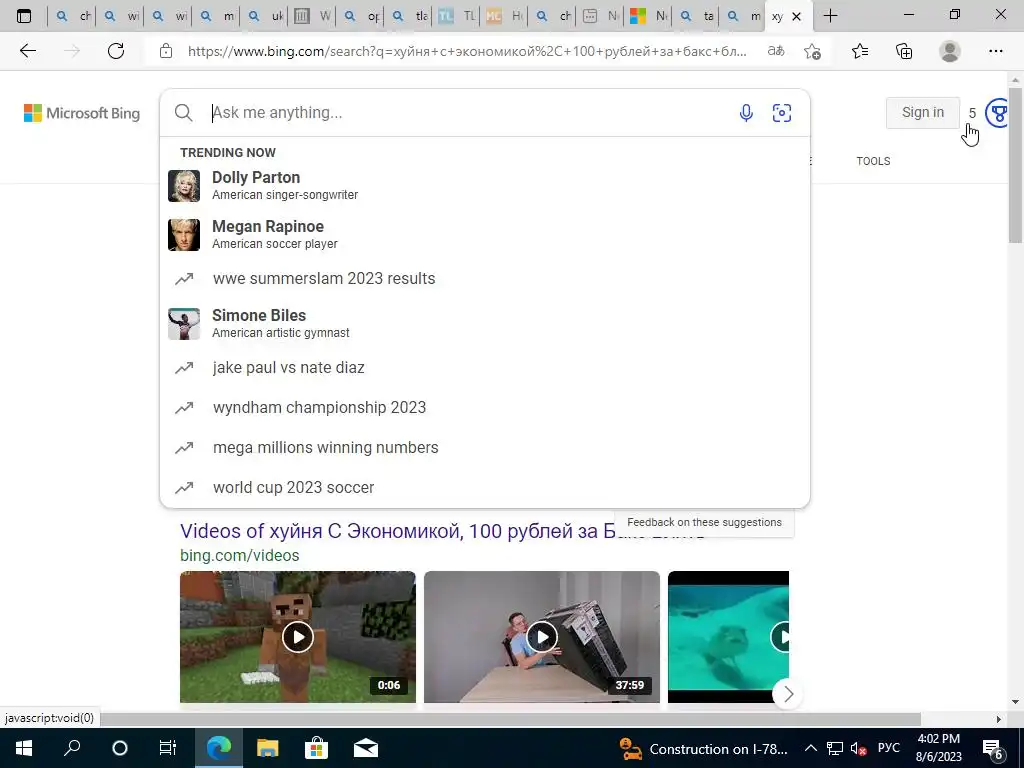Open the Favorites list icon

pyautogui.click(x=860, y=51)
